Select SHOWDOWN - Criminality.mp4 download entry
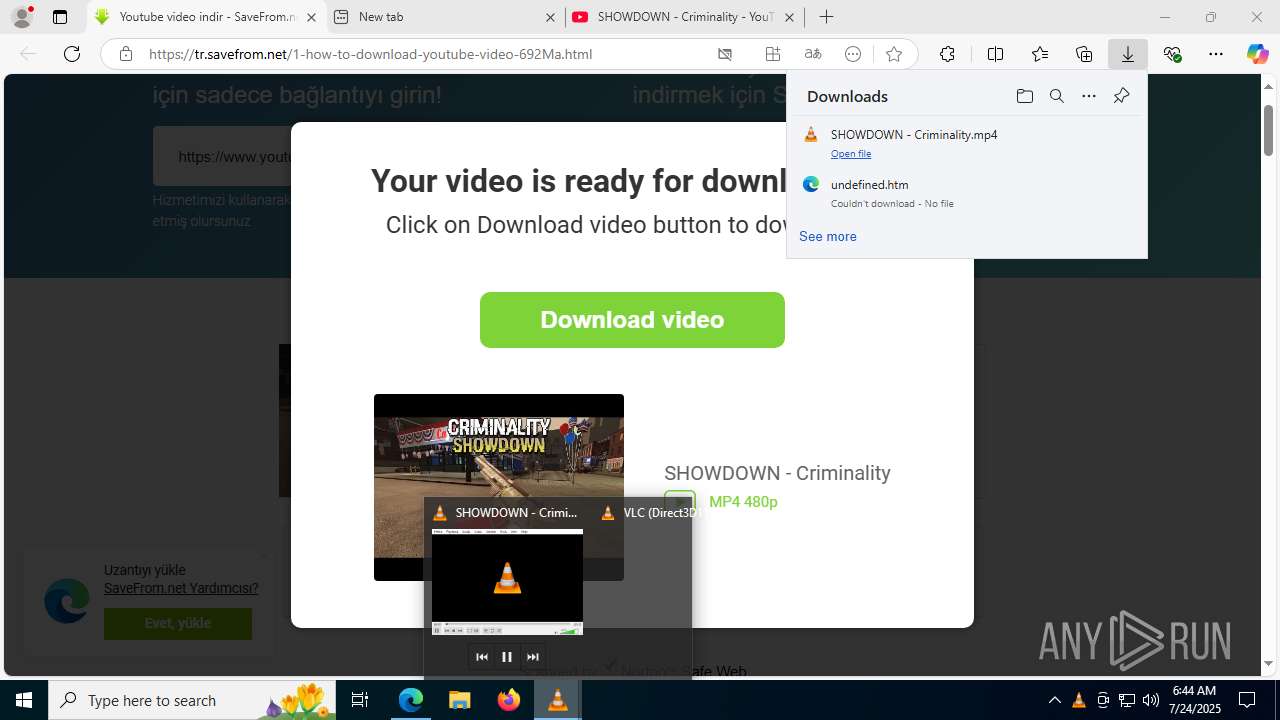The width and height of the screenshot is (1280, 720). (967, 142)
